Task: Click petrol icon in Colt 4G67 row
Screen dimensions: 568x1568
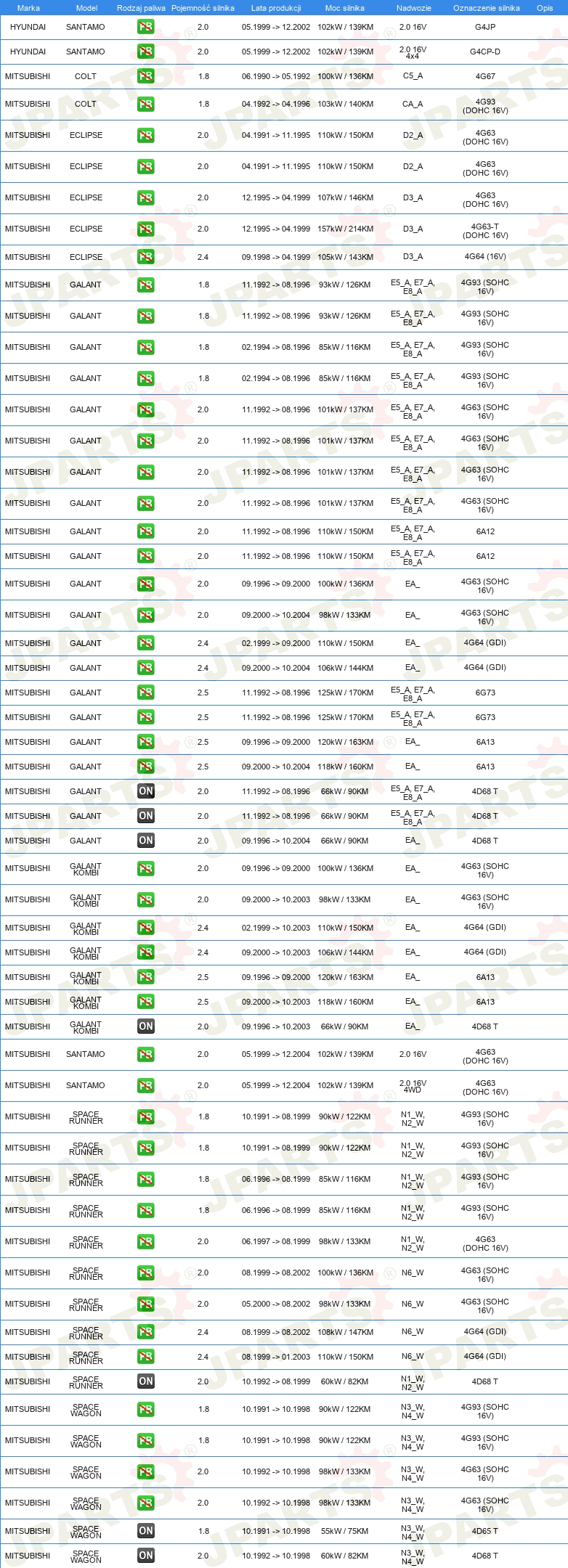Action: 145,76
